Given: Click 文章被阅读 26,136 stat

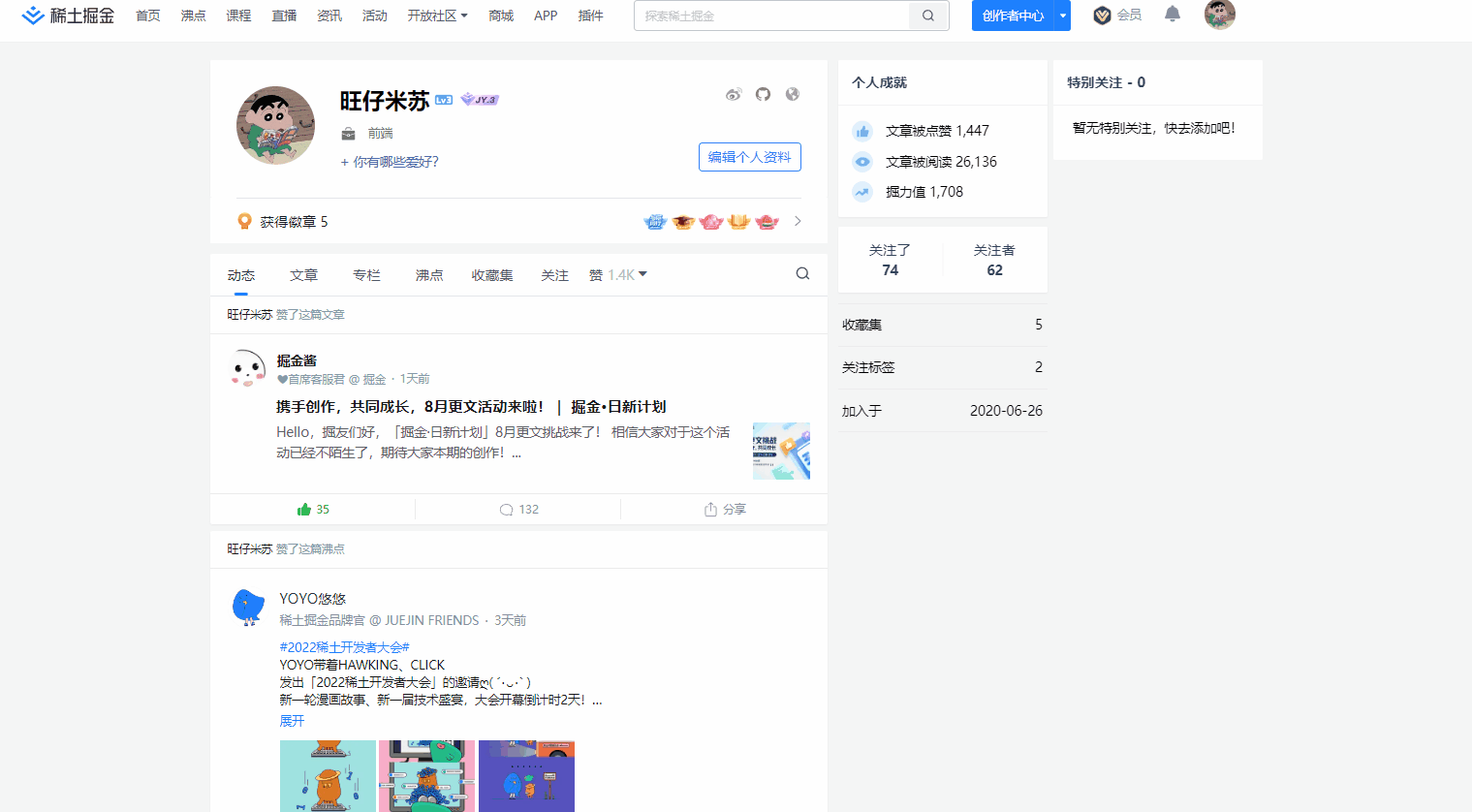Looking at the screenshot, I should (x=941, y=162).
